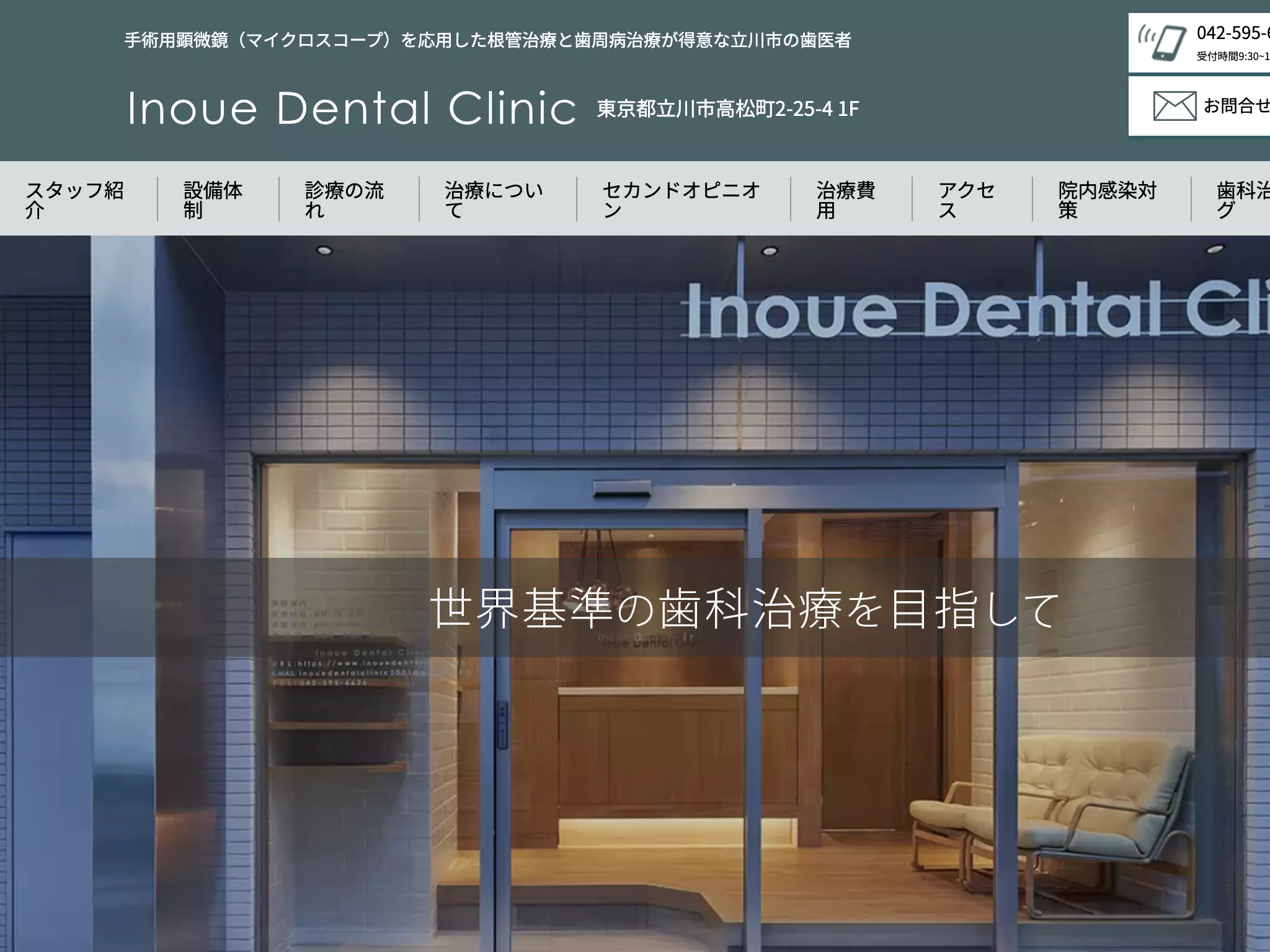
Task: Open the 設備体制 menu item
Action: click(213, 200)
